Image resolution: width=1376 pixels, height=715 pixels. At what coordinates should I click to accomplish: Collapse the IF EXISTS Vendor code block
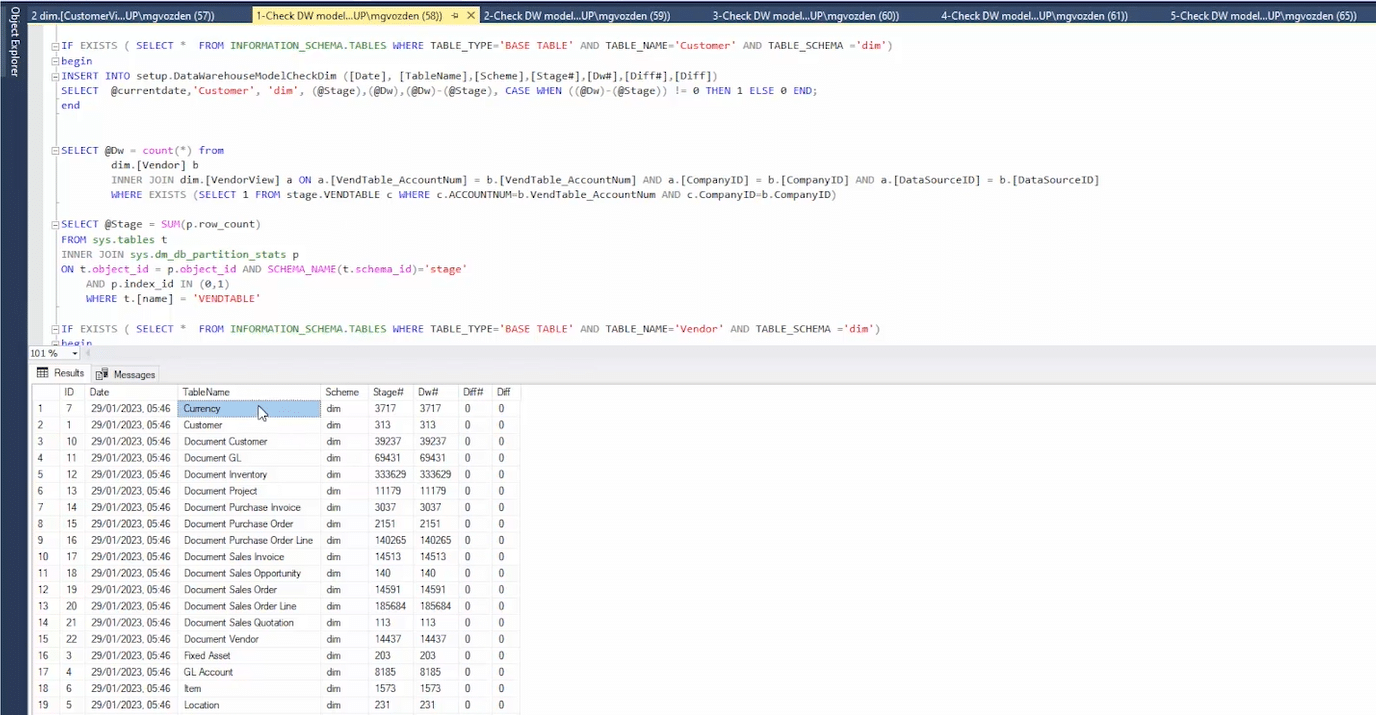pyautogui.click(x=54, y=329)
